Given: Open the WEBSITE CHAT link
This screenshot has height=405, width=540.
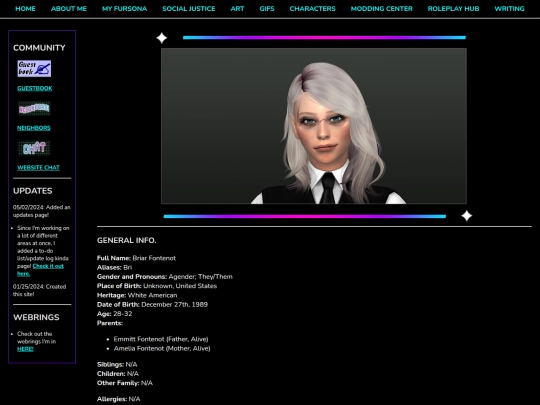Looking at the screenshot, I should point(38,168).
